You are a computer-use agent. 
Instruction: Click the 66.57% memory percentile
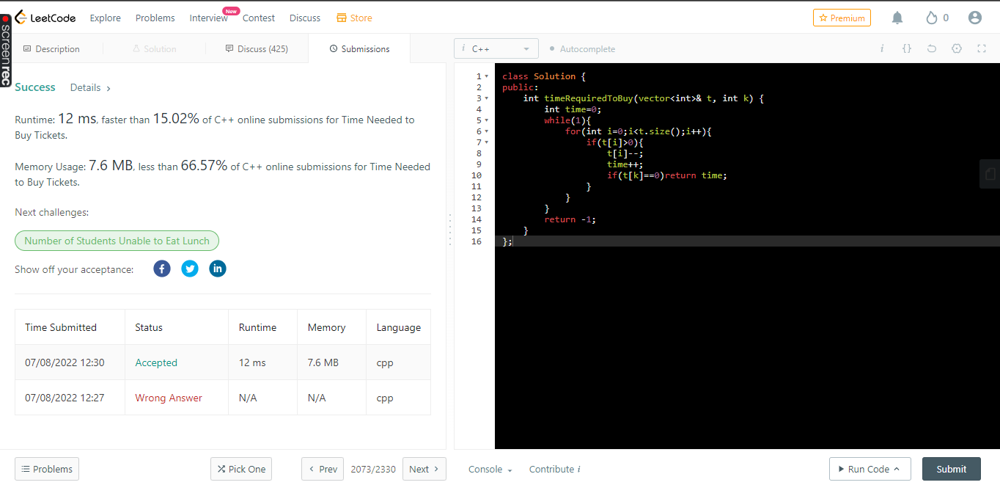click(x=204, y=166)
